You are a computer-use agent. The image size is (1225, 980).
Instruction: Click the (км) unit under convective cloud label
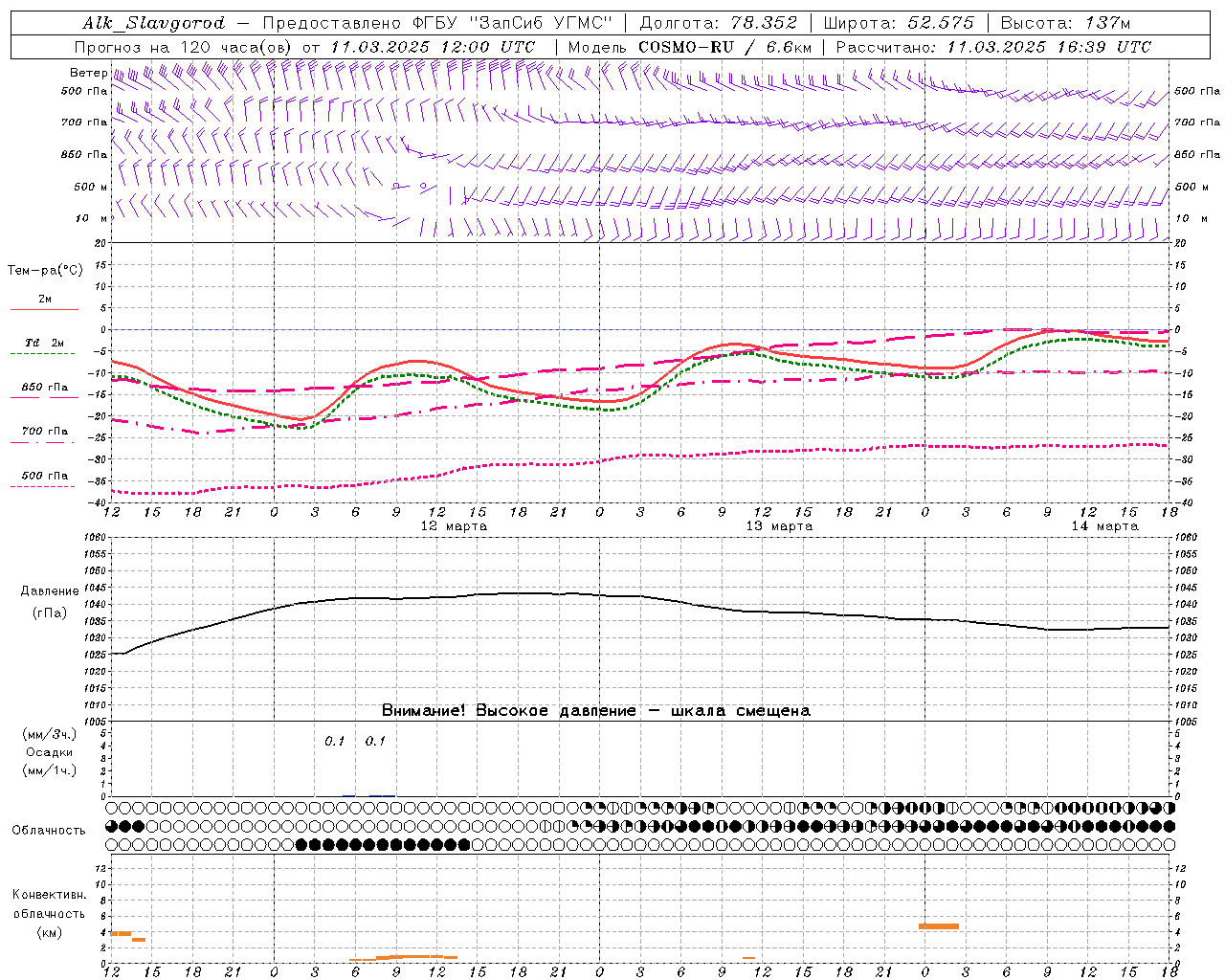point(50,933)
